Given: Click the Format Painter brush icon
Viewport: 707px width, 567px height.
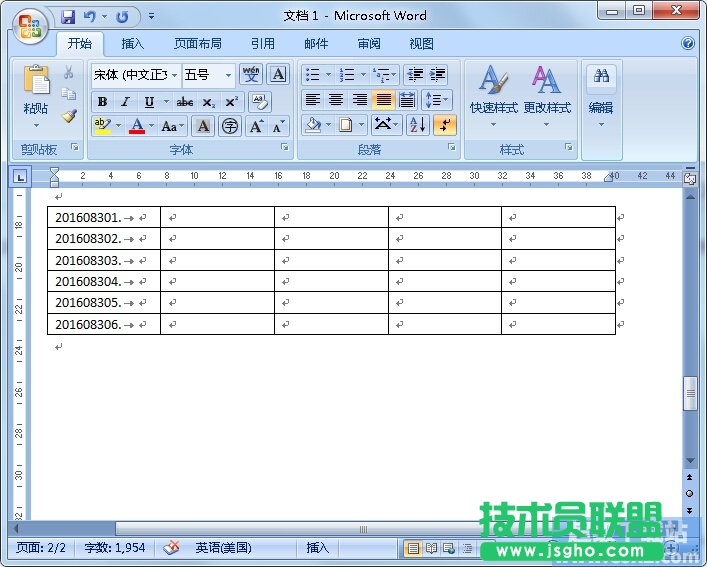Looking at the screenshot, I should pos(69,116).
